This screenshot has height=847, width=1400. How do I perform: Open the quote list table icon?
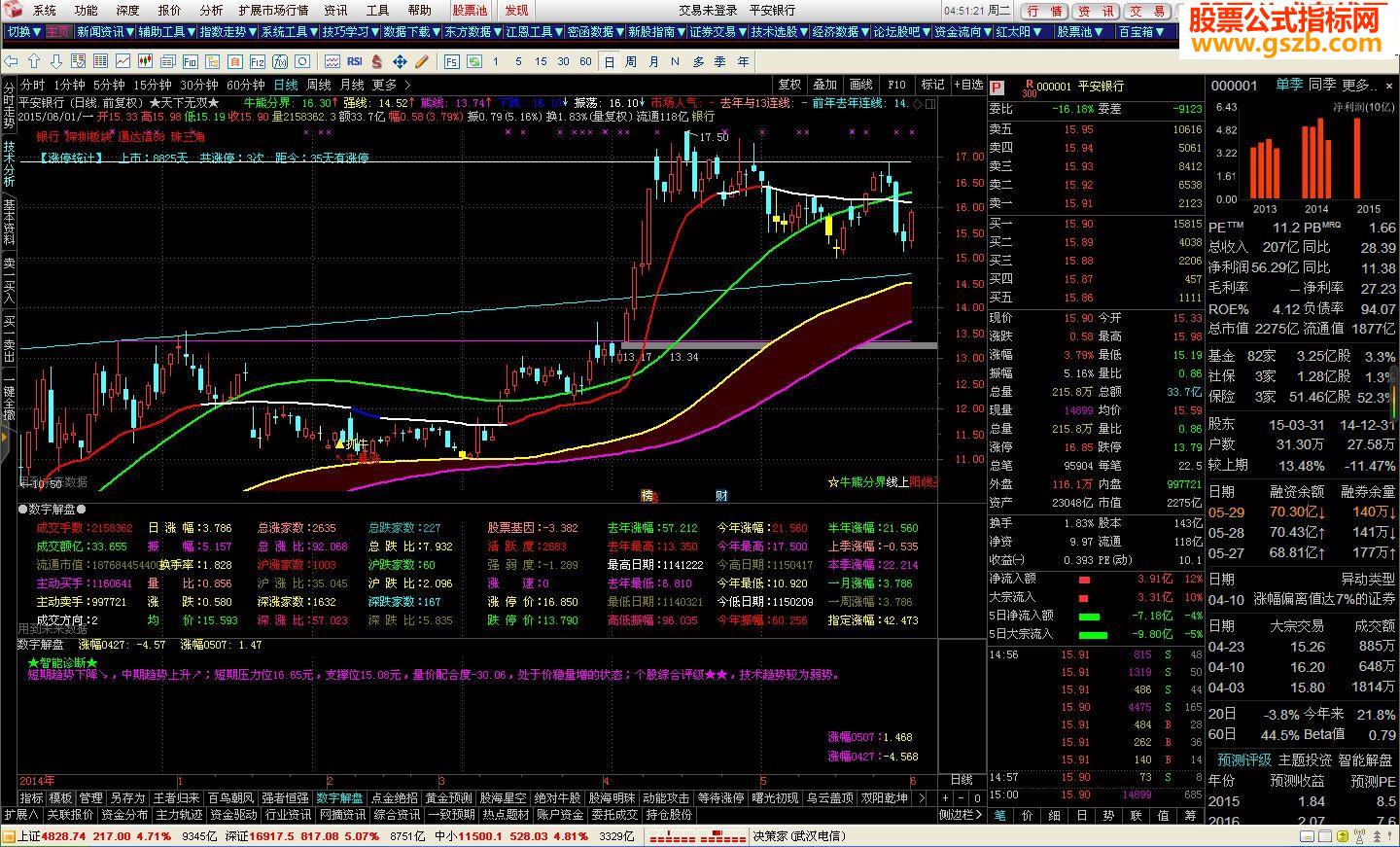(100, 61)
